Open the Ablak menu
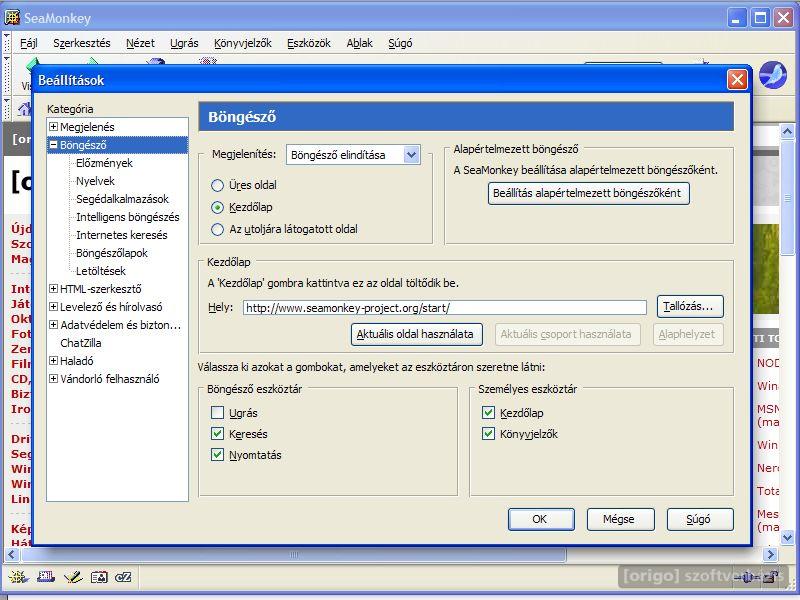Screen dimensions: 800x600 coord(360,43)
